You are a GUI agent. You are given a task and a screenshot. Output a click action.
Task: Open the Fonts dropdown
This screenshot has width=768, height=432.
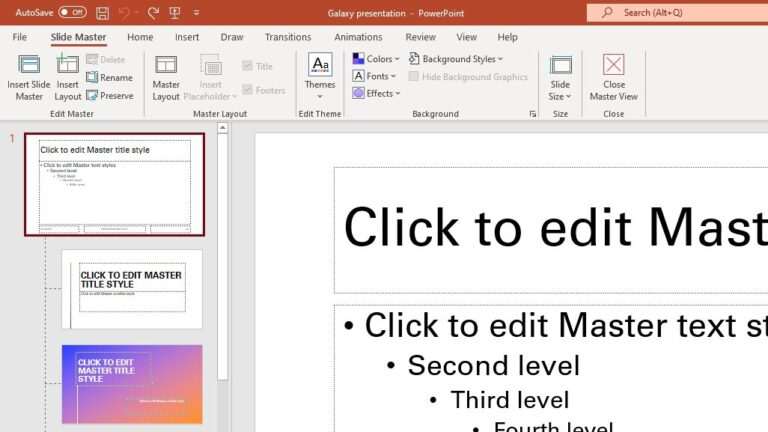click(x=374, y=76)
